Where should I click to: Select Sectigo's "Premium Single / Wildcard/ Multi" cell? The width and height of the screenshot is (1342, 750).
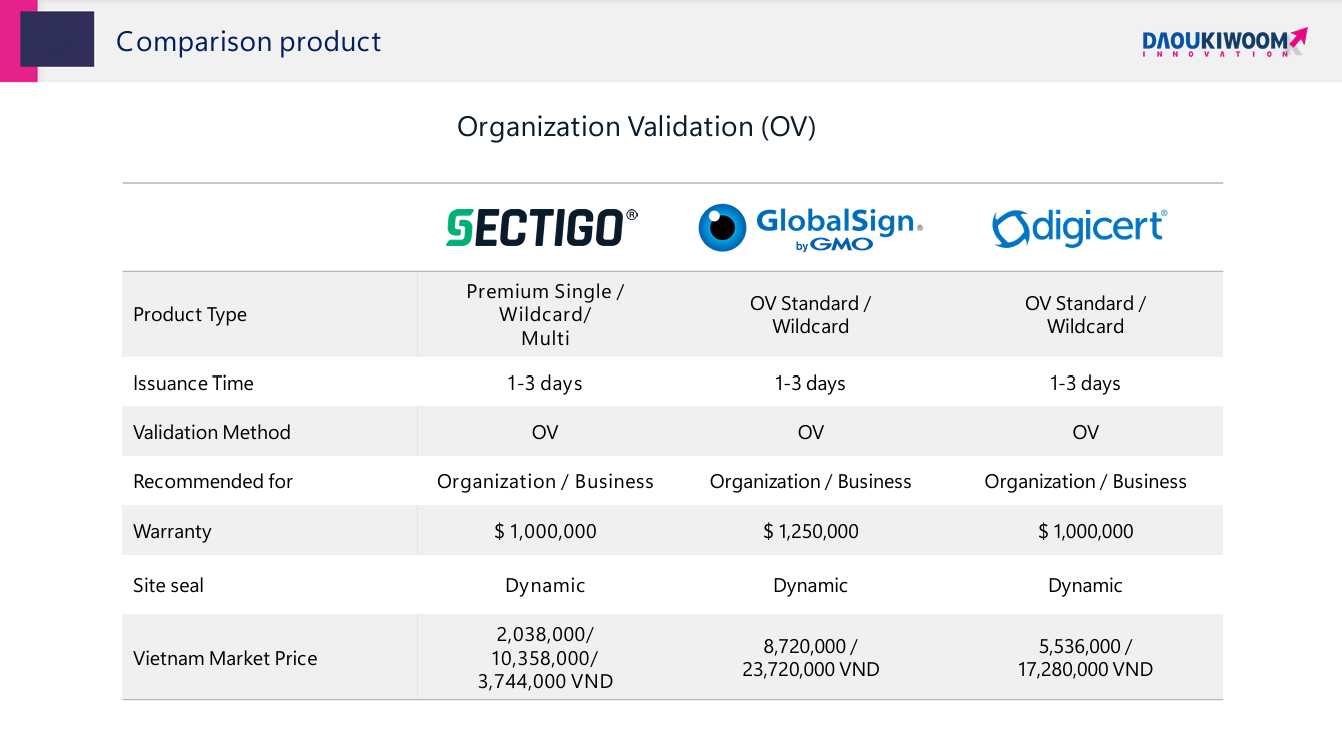(545, 315)
